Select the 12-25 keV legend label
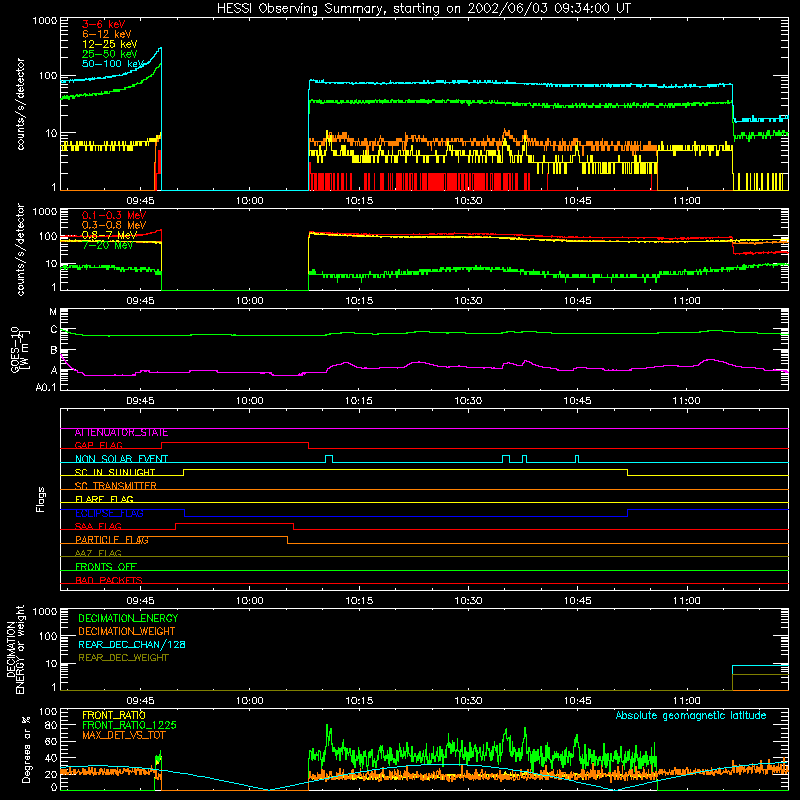 click(110, 44)
